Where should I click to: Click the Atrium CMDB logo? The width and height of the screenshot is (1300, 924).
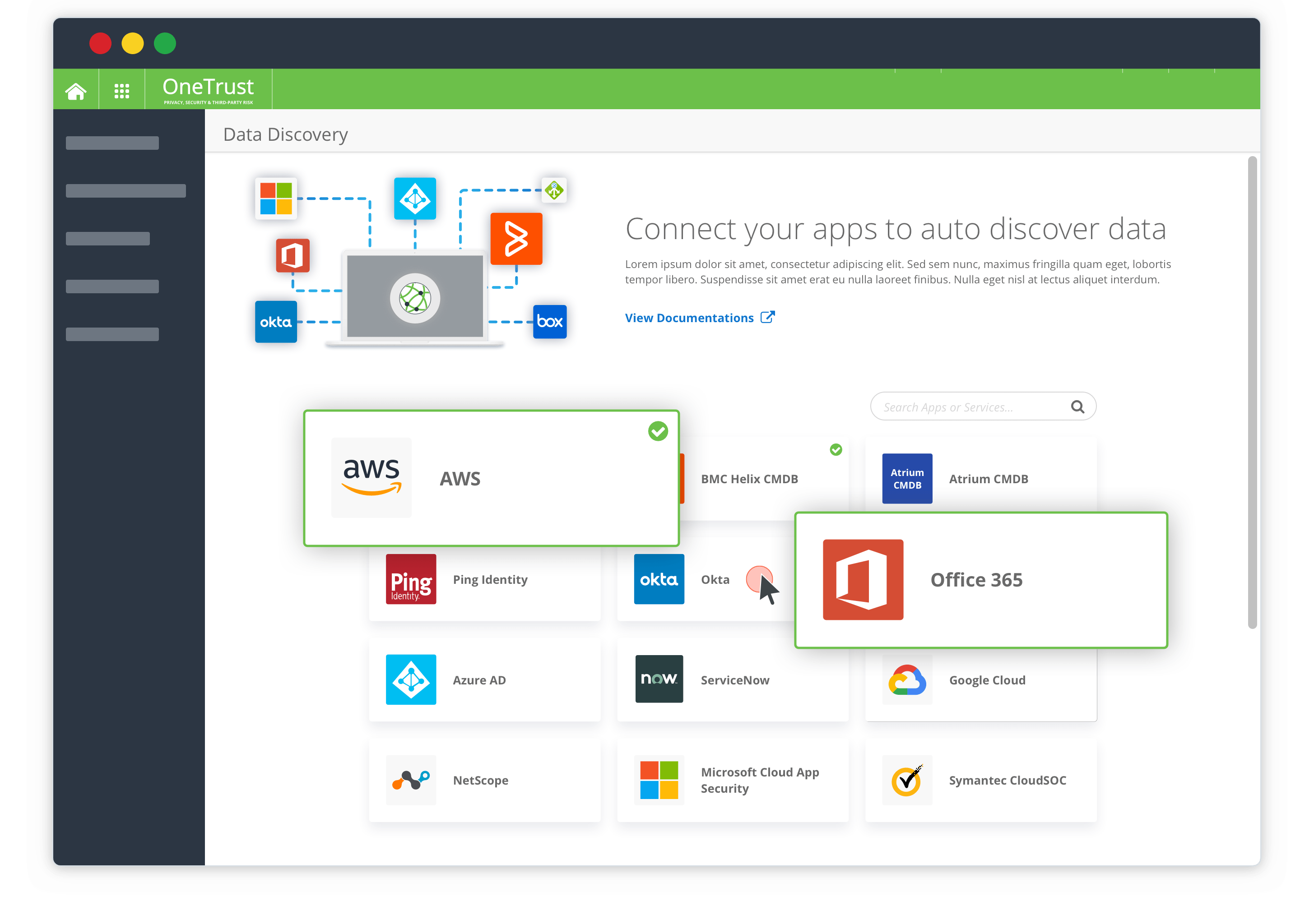click(x=907, y=478)
